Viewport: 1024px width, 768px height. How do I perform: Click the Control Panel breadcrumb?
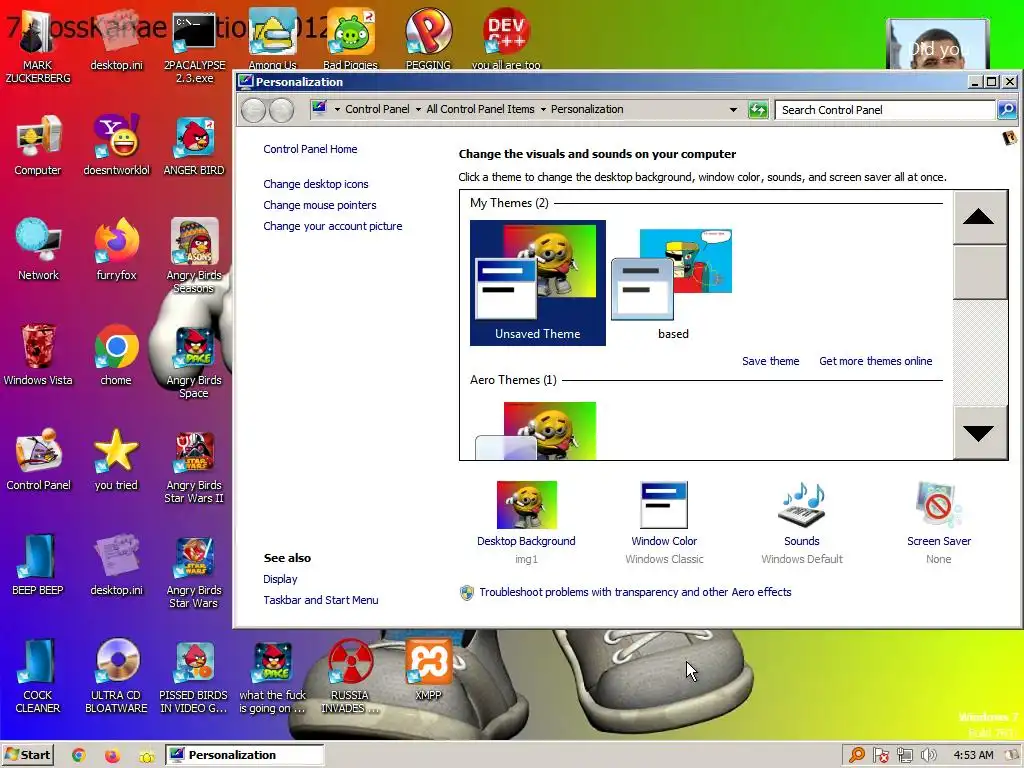tap(377, 109)
